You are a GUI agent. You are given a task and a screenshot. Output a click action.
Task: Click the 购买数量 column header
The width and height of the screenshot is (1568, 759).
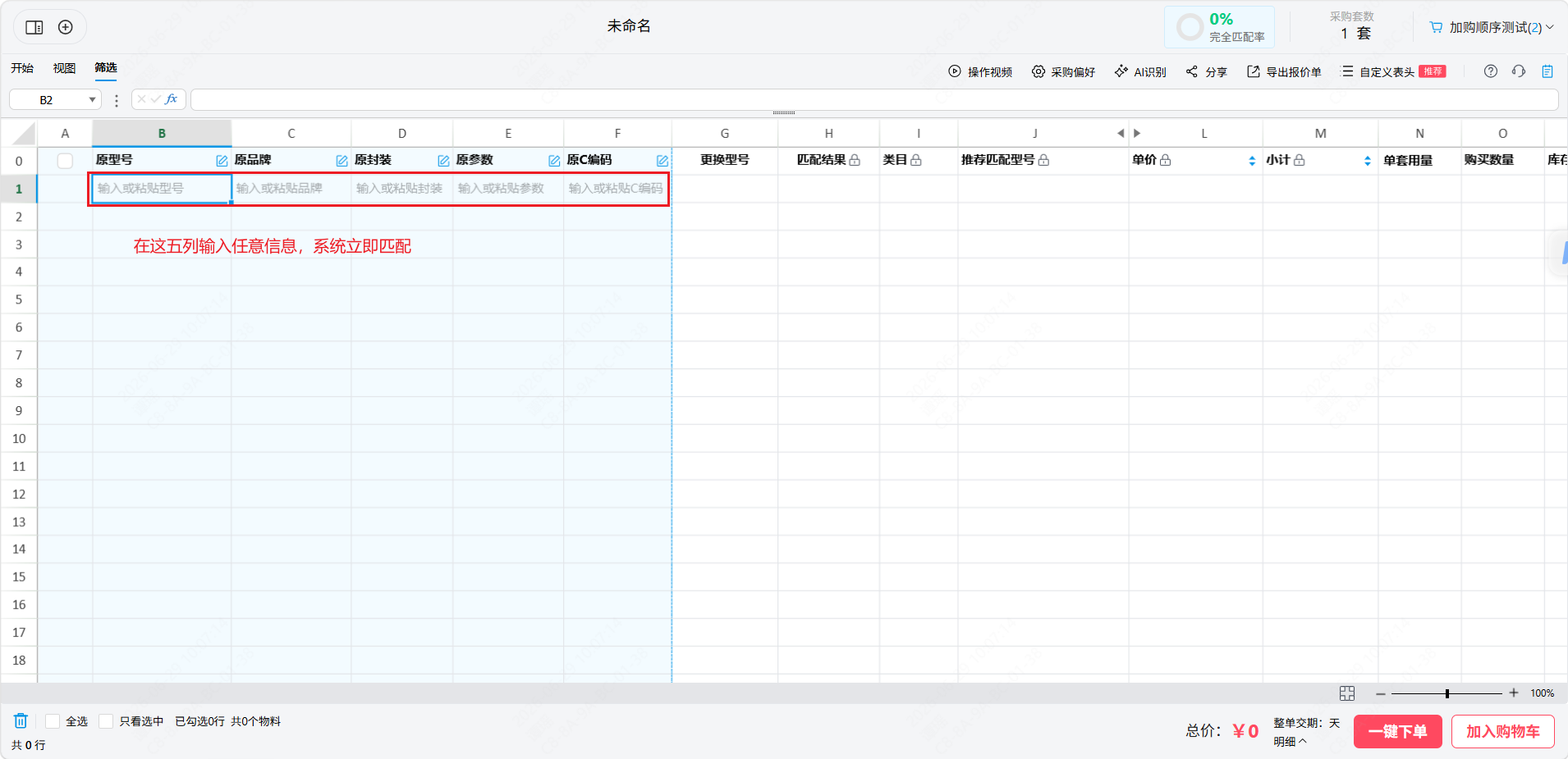click(1502, 160)
